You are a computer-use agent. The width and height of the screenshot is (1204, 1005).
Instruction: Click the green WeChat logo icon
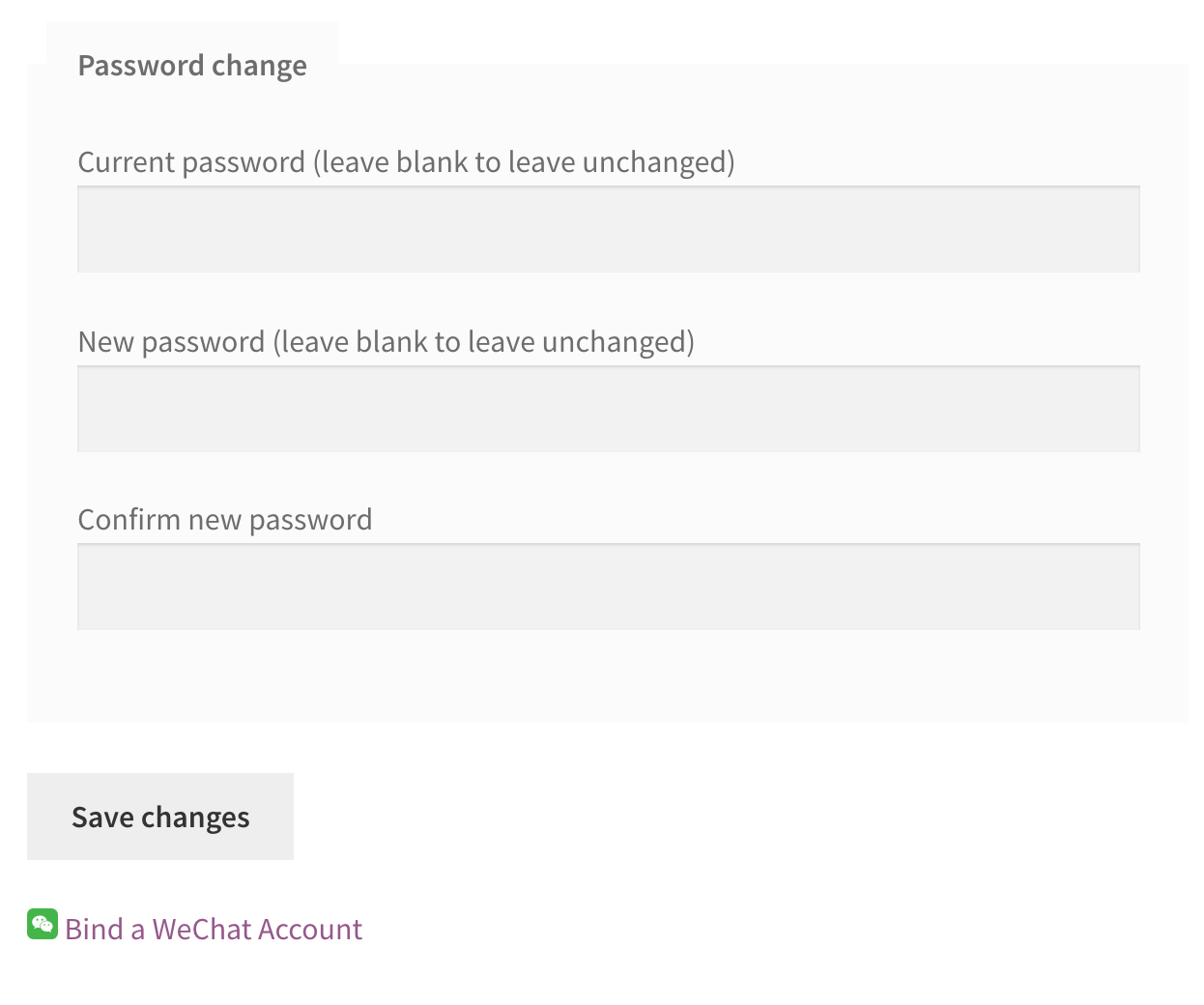pyautogui.click(x=43, y=924)
